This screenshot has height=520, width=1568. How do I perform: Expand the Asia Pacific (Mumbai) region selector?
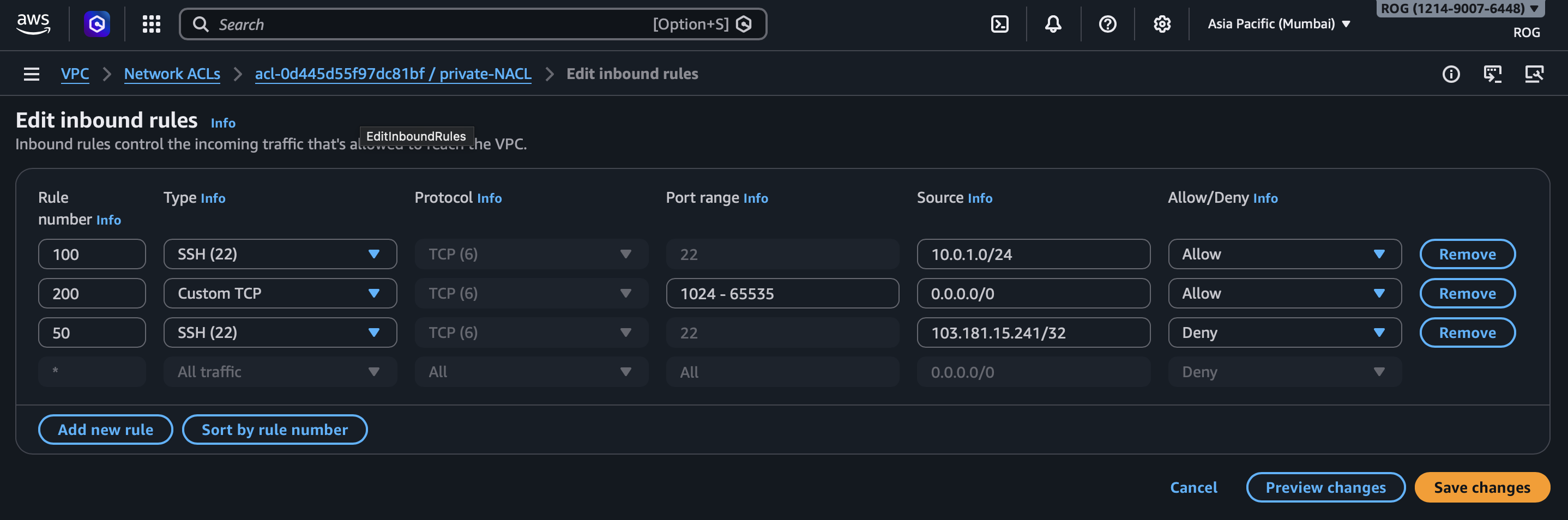pyautogui.click(x=1278, y=25)
